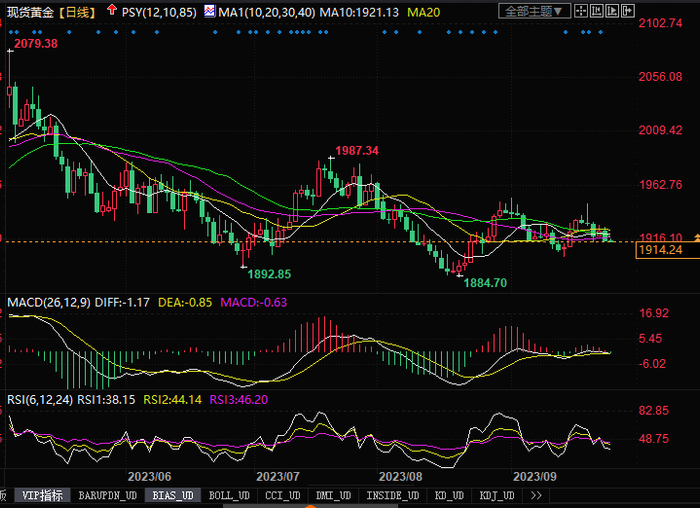The width and height of the screenshot is (700, 508).
Task: Click the 现货黄金 symbol name
Action: tap(27, 11)
